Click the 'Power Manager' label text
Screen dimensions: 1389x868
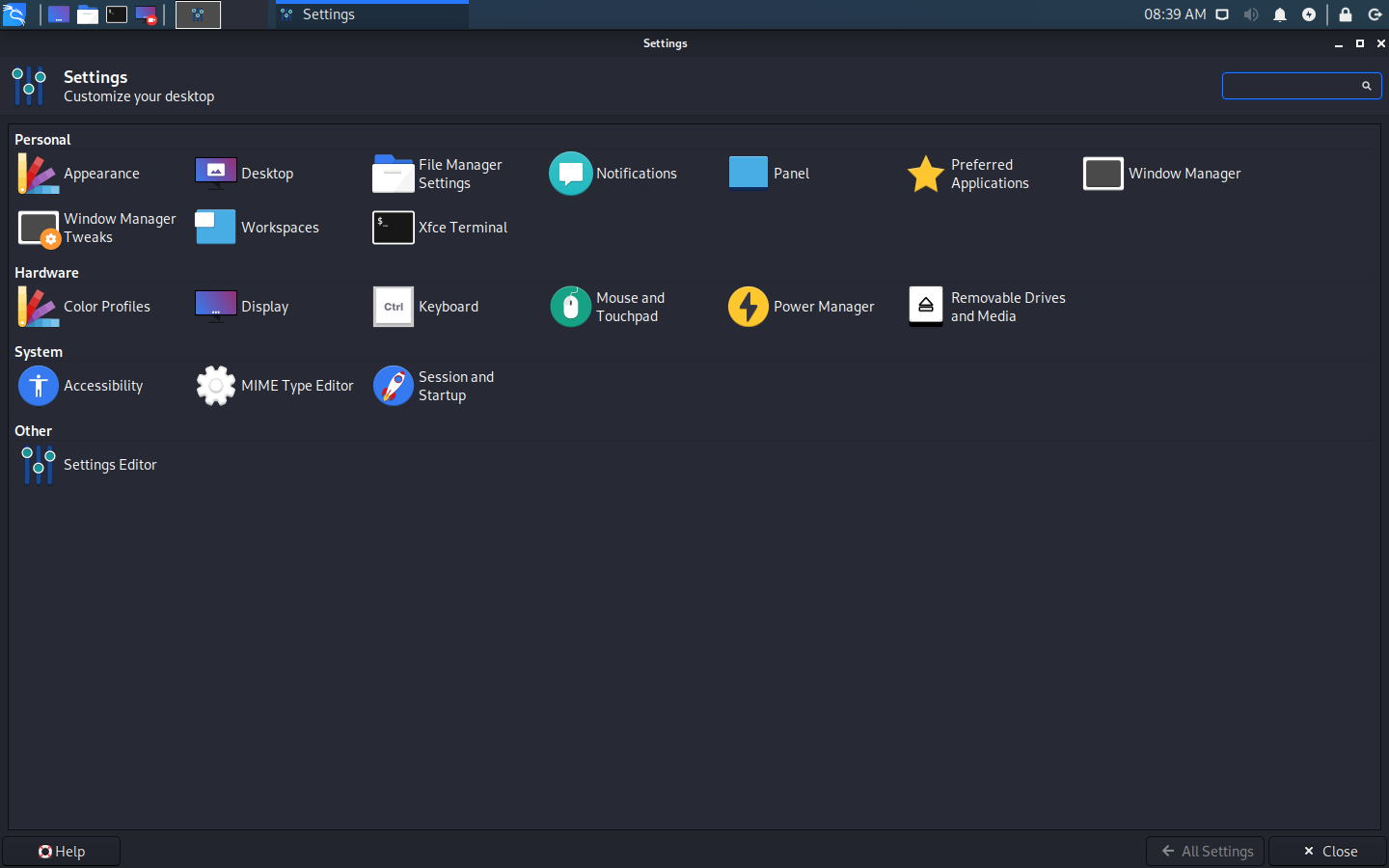click(x=824, y=307)
